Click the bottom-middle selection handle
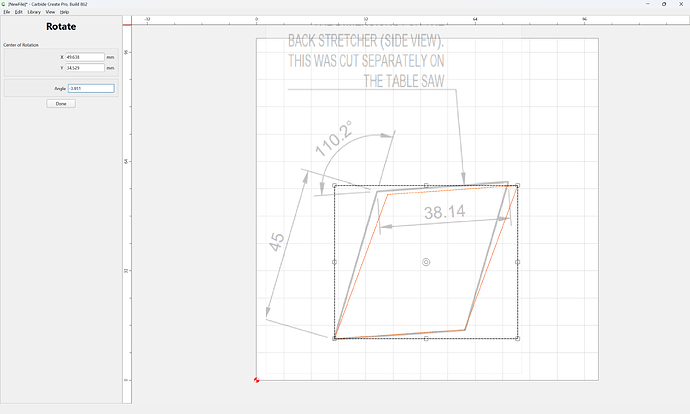 (x=426, y=338)
